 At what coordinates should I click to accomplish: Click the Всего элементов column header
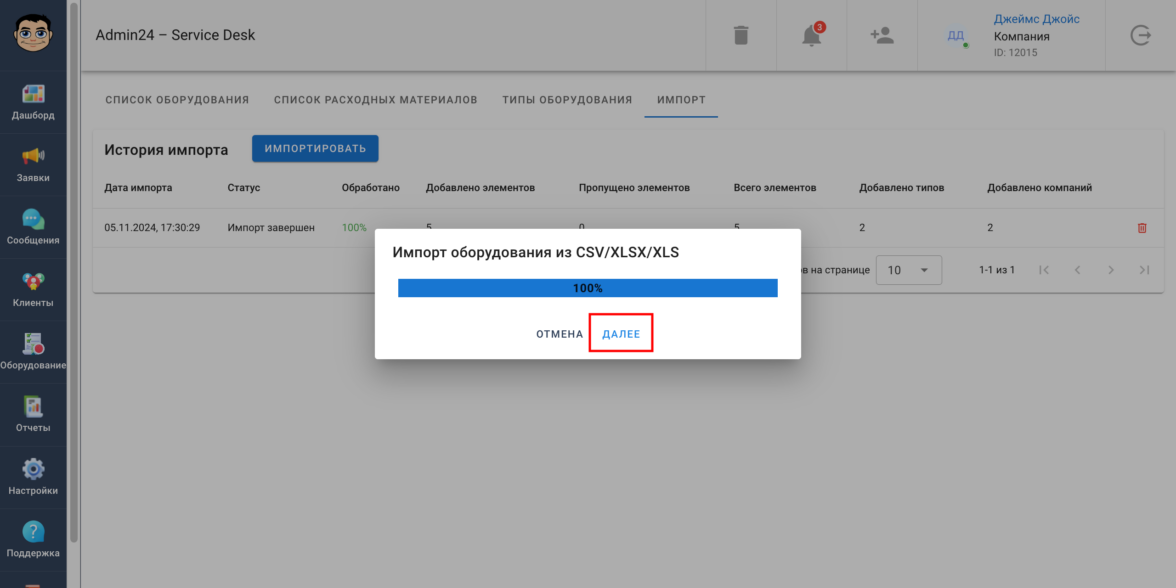click(775, 188)
